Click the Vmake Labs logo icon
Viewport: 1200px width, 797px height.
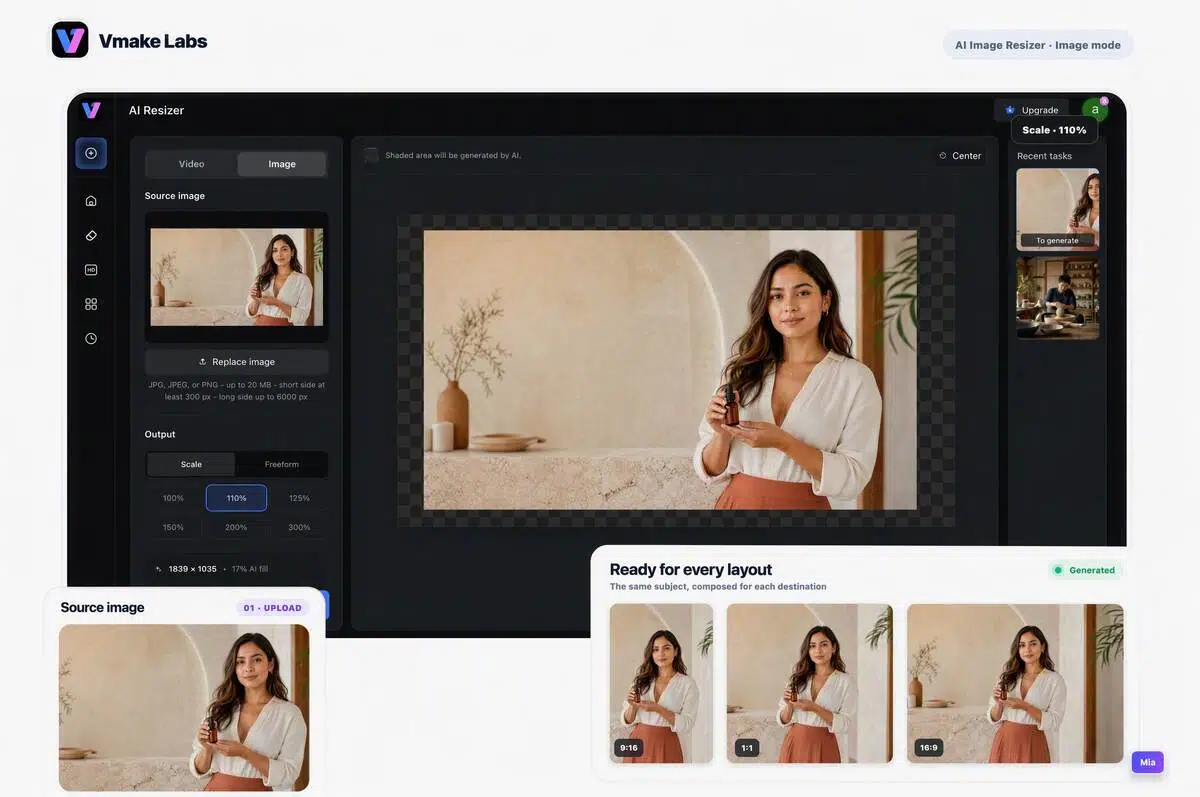point(70,40)
